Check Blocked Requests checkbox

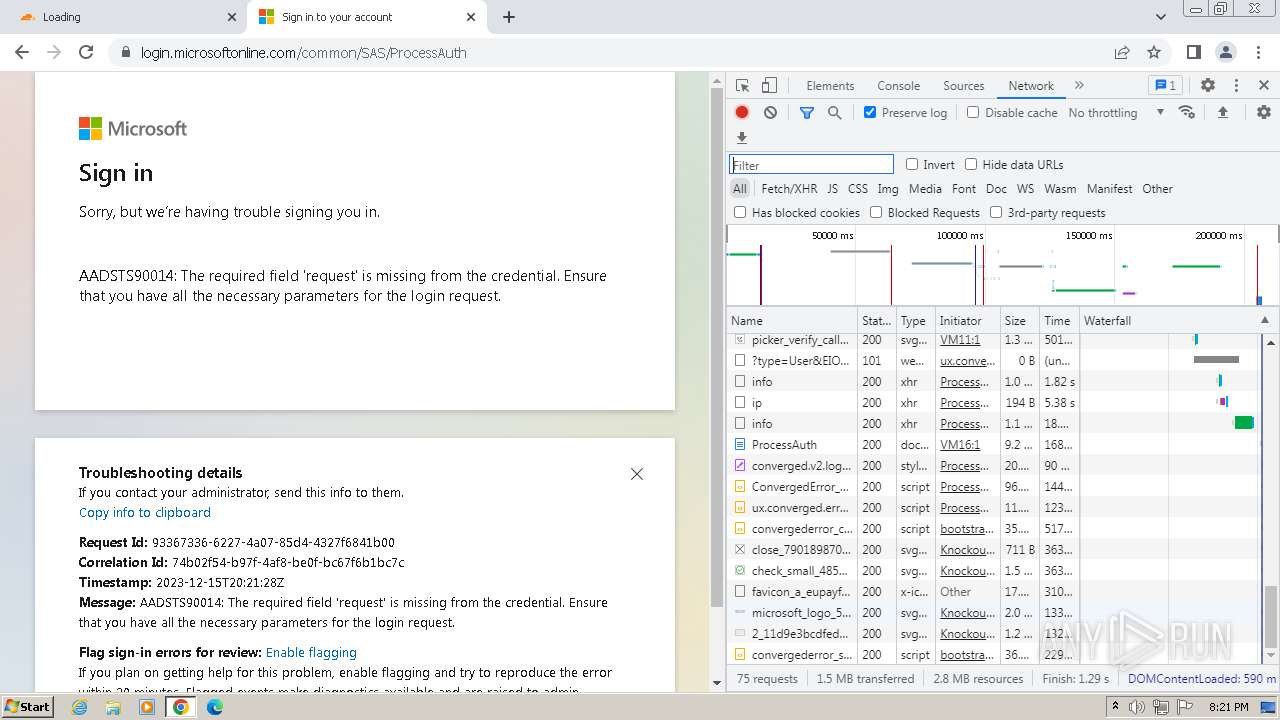[x=876, y=212]
